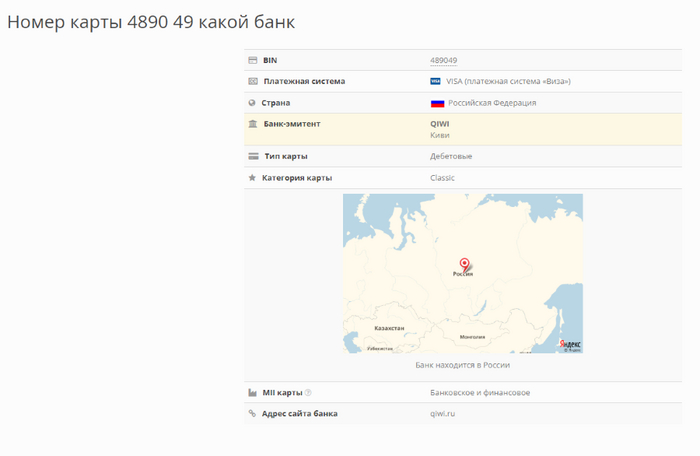Click the QIWI bank issuer name
The height and width of the screenshot is (456, 700).
(439, 124)
